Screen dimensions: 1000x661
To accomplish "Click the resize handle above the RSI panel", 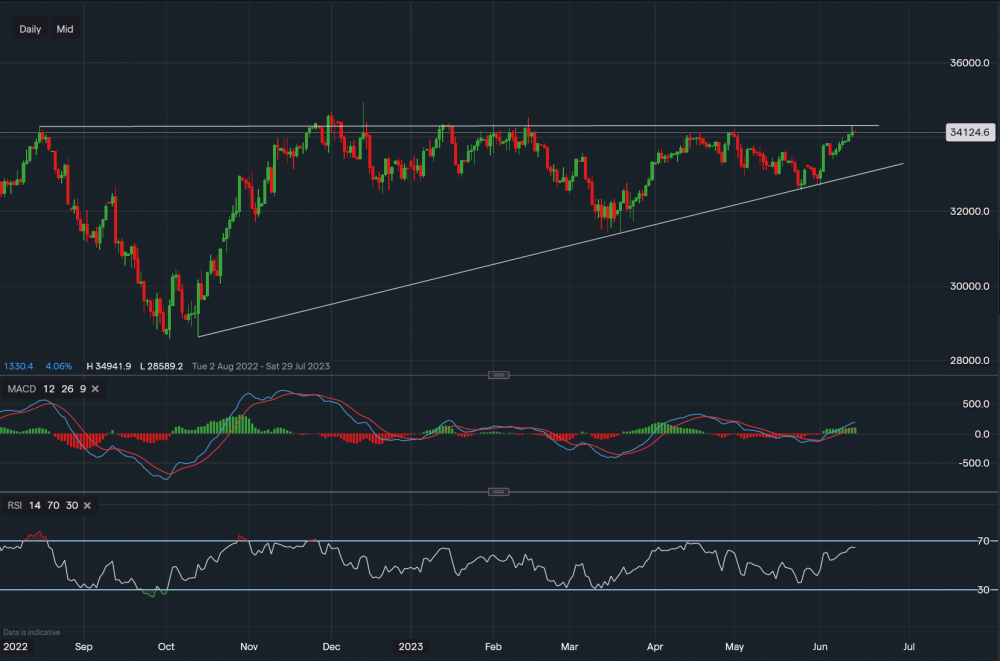I will [499, 492].
